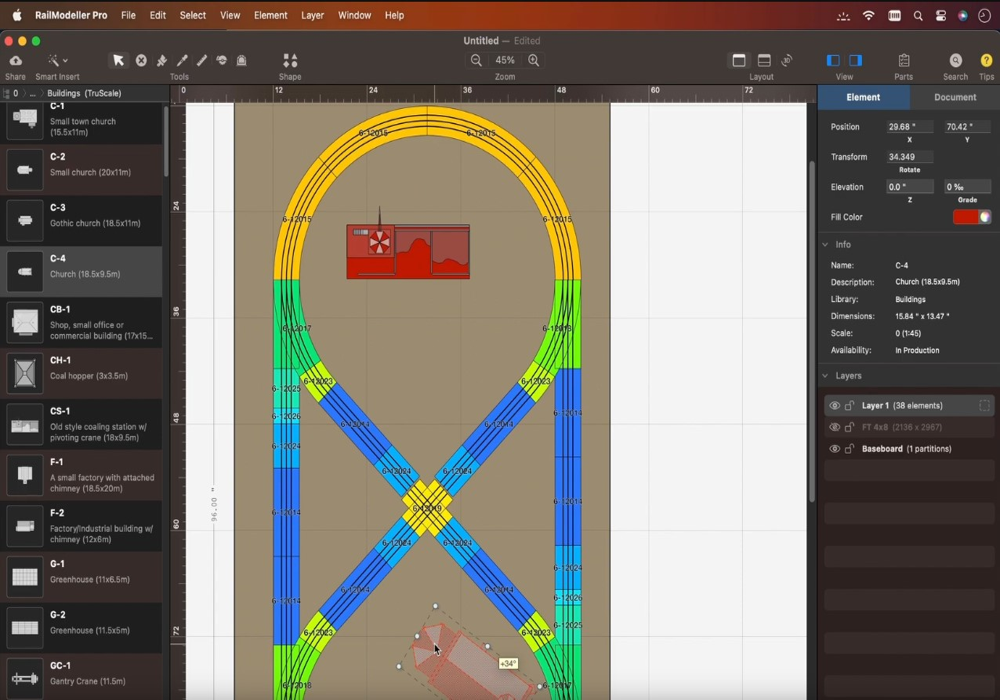Viewport: 1000px width, 700px height.
Task: Click the Share cloud upload icon
Action: pyautogui.click(x=15, y=61)
